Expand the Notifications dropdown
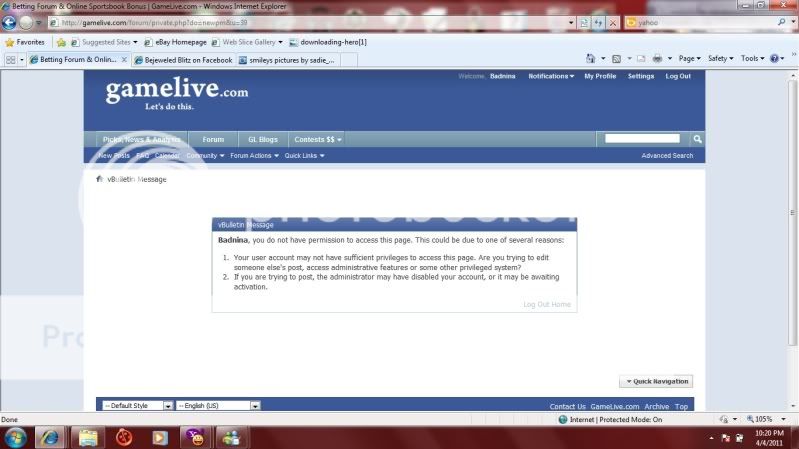This screenshot has width=799, height=449. (551, 76)
